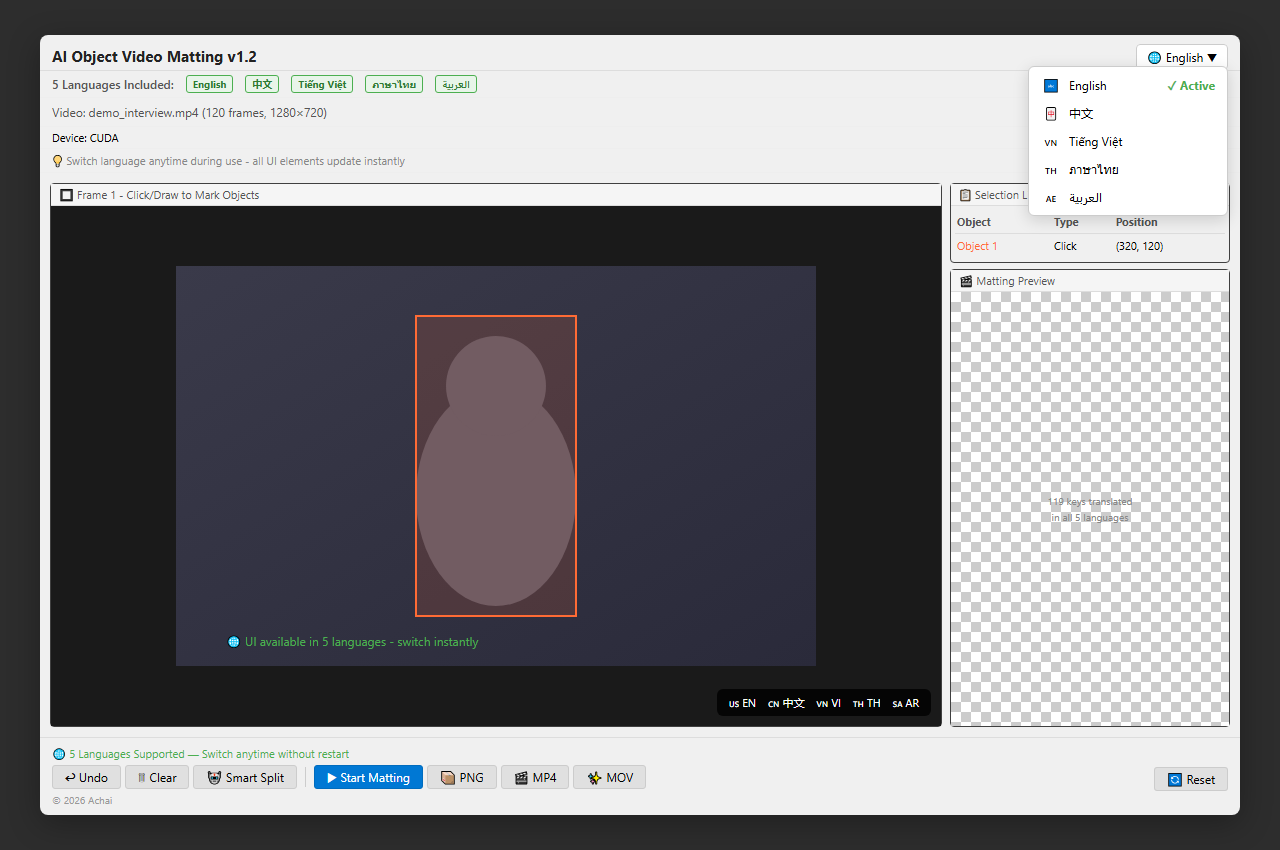Open the English language dropdown

(x=1182, y=58)
